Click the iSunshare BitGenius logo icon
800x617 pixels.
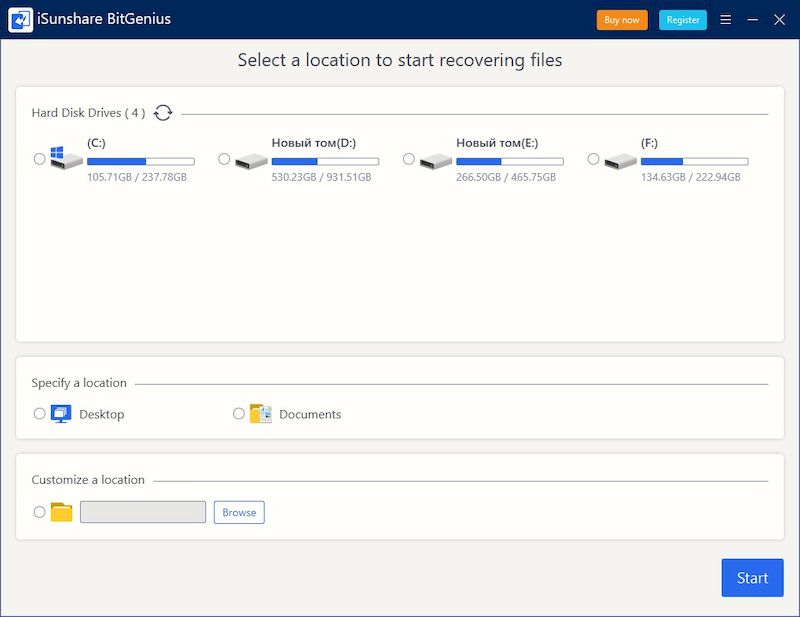(x=20, y=20)
